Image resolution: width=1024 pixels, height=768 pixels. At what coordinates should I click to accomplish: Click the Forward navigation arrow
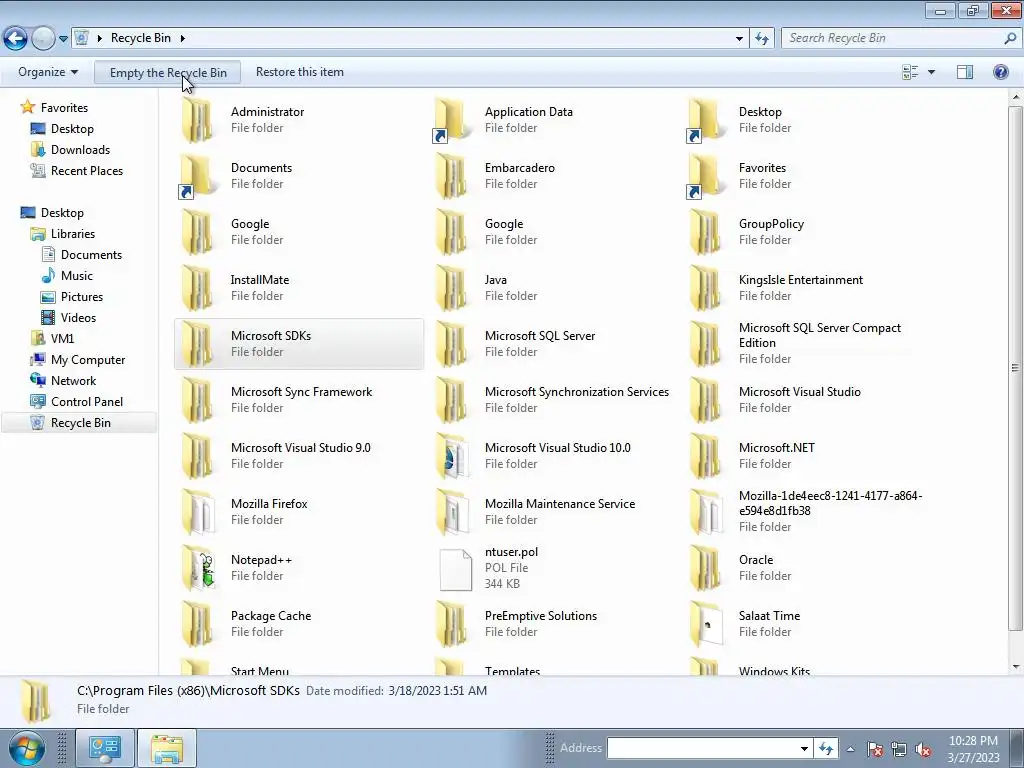pos(43,38)
